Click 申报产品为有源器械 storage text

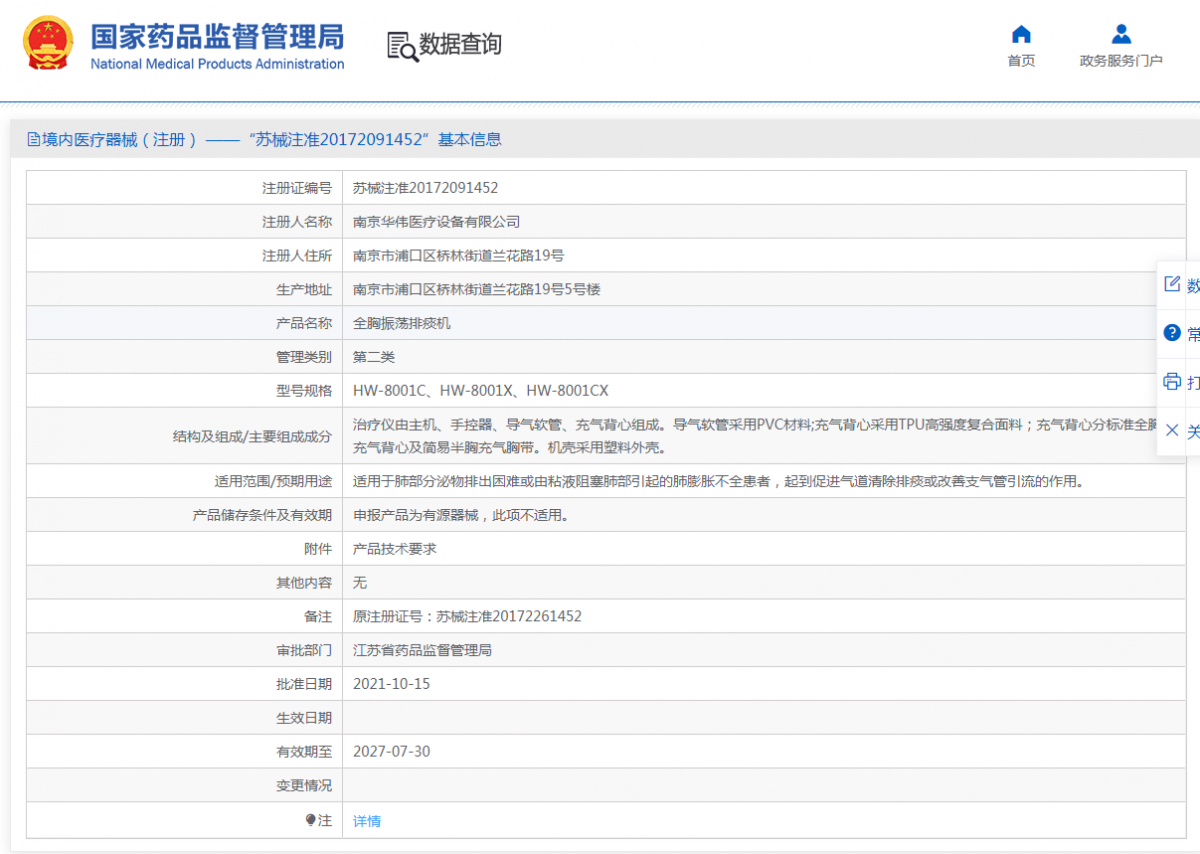point(461,516)
